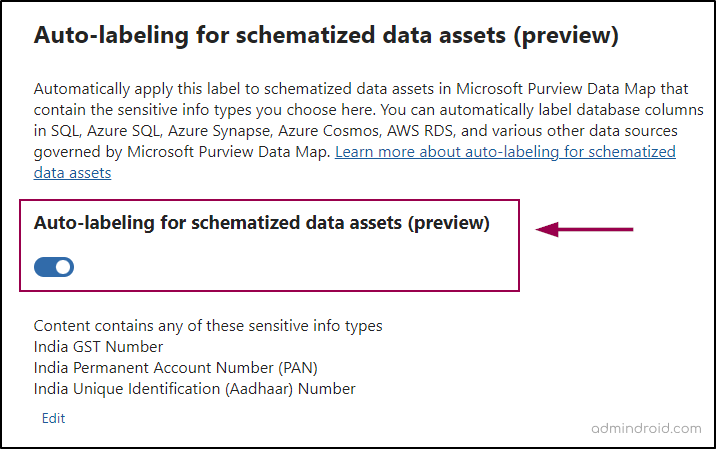The image size is (716, 449).
Task: Select India Permanent Account Number (PAN) entry
Action: 175,367
